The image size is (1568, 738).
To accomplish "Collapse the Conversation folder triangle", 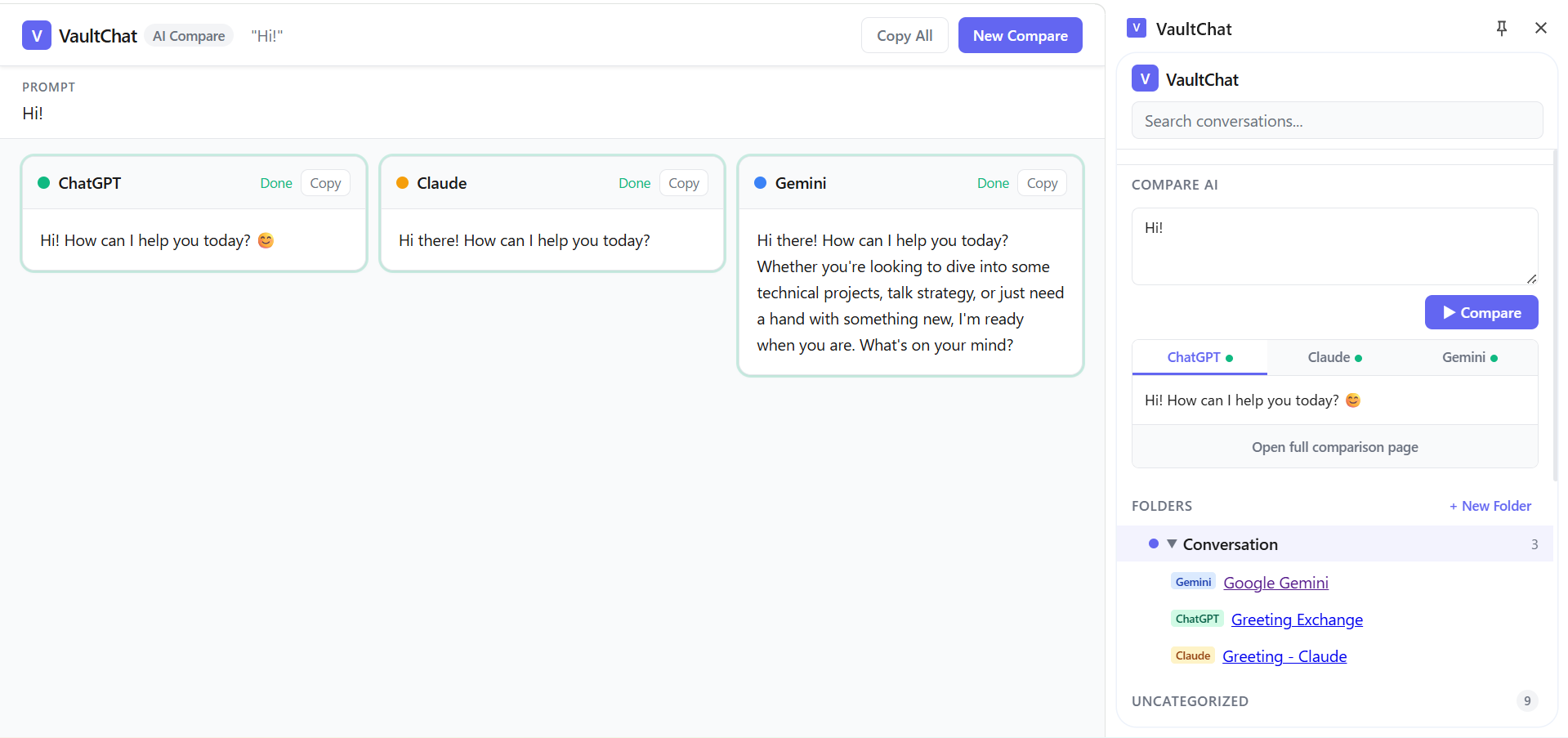I will [1172, 543].
